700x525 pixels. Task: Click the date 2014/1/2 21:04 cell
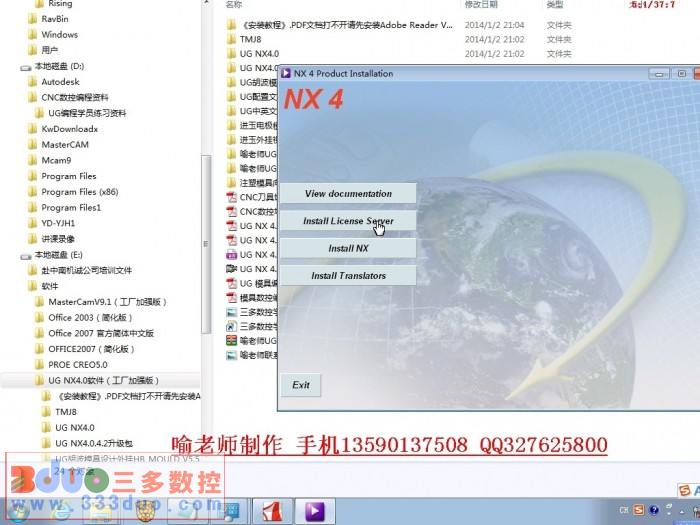pyautogui.click(x=494, y=25)
